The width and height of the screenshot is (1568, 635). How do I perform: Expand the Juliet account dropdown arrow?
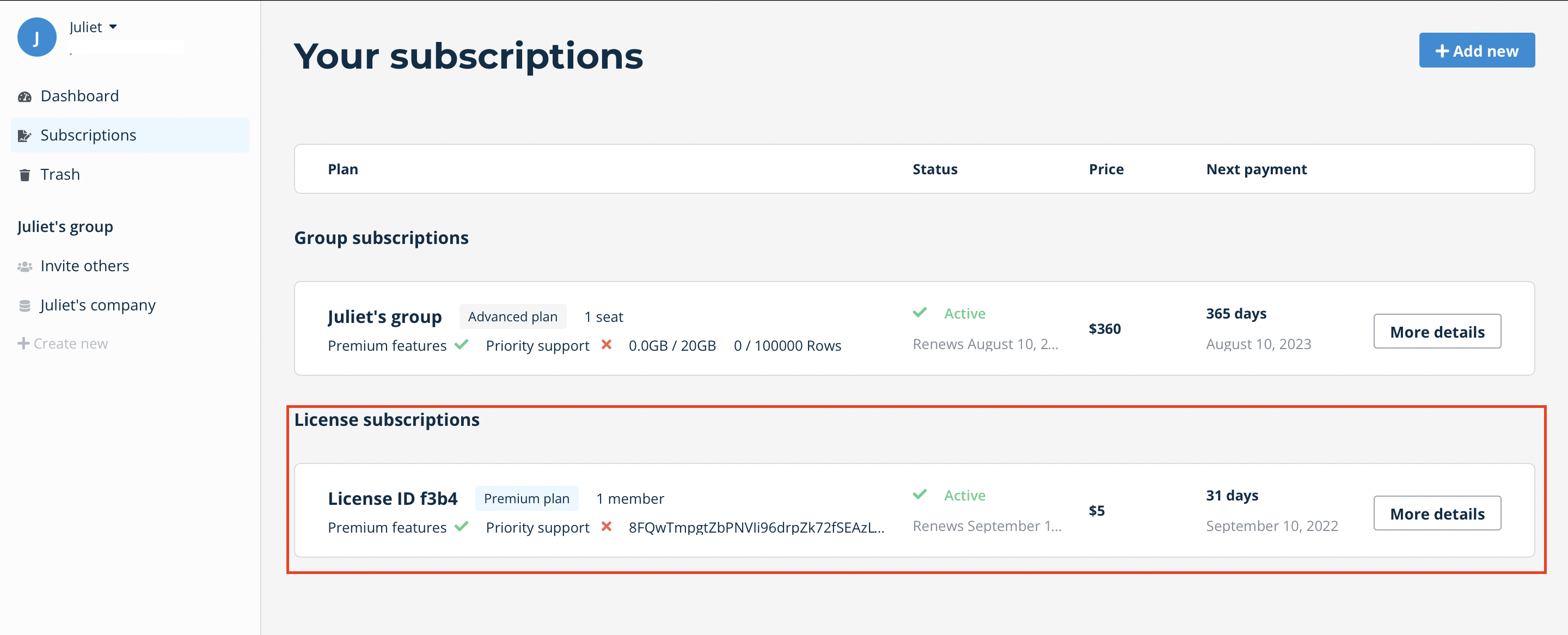(113, 27)
